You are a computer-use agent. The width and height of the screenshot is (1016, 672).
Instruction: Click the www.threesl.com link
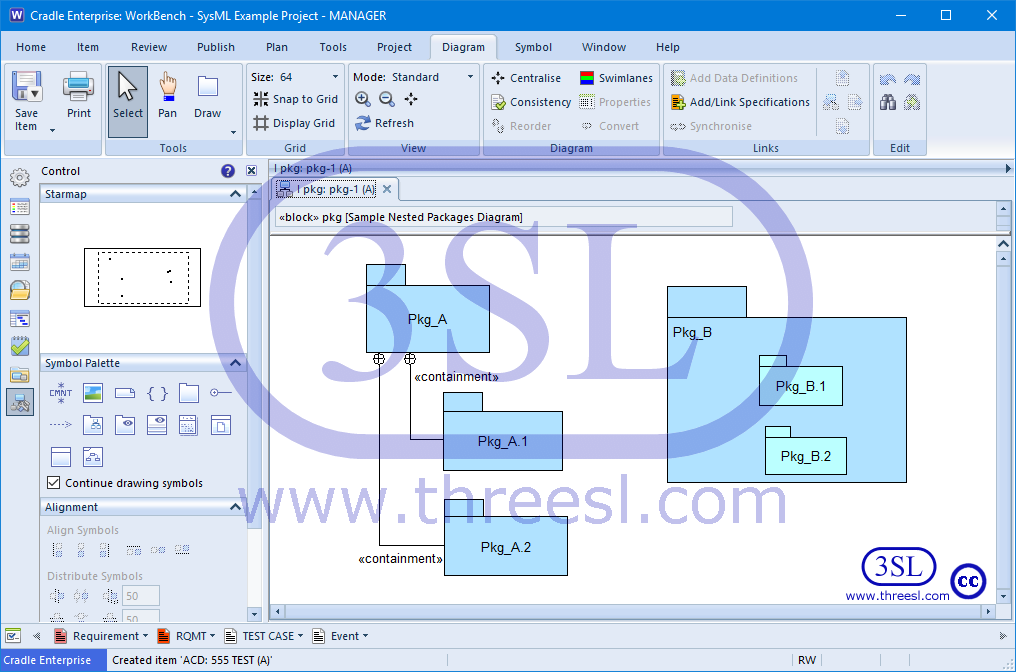pos(897,596)
